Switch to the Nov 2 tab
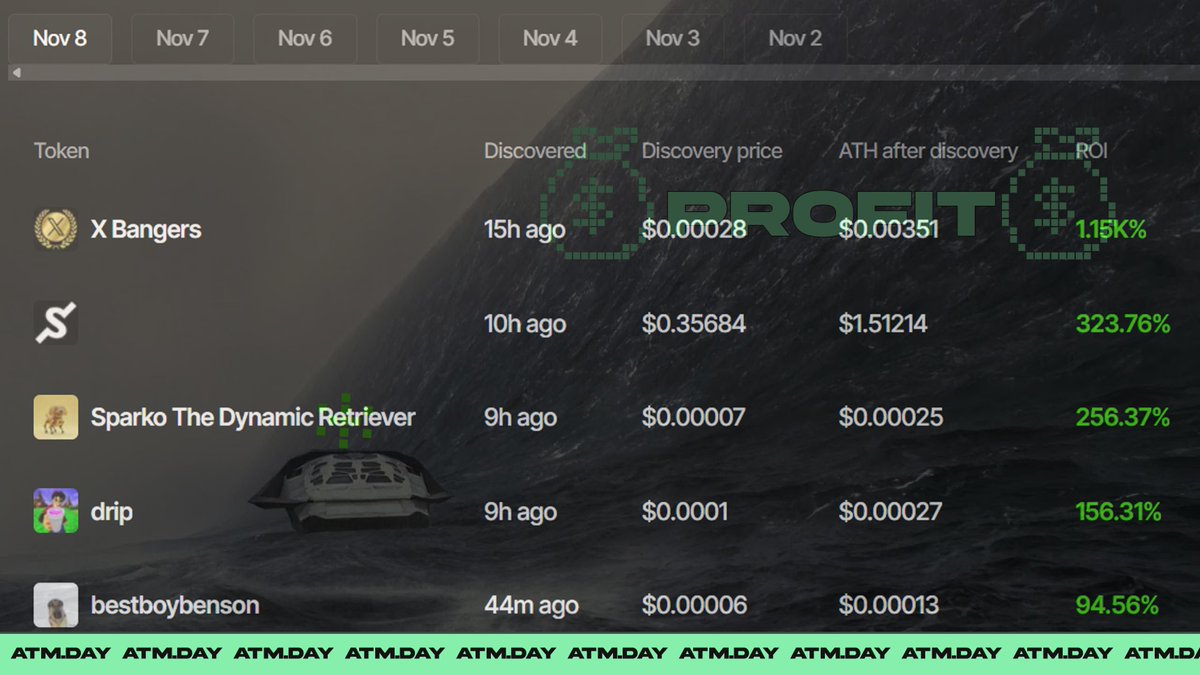Screen dimensions: 1200x675 tap(795, 38)
